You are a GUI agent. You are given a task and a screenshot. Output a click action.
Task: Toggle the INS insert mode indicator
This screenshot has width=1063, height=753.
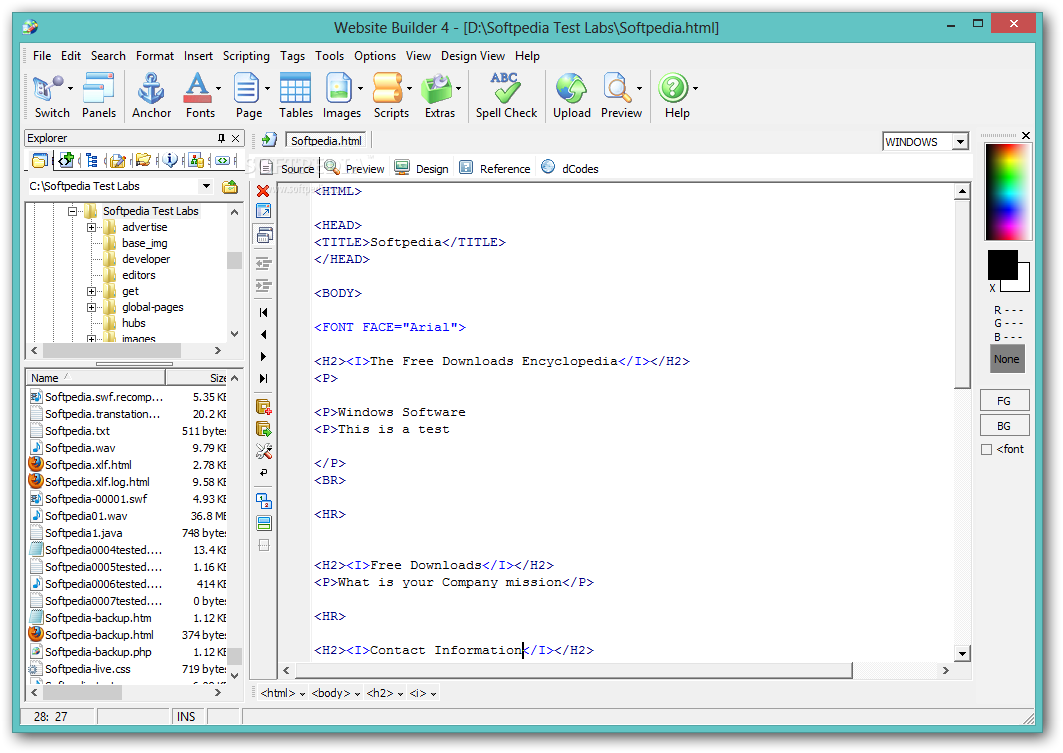[x=186, y=716]
